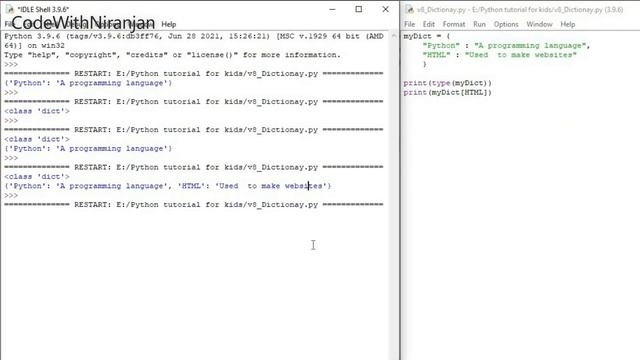Click first shell prompt >>>

[11, 64]
